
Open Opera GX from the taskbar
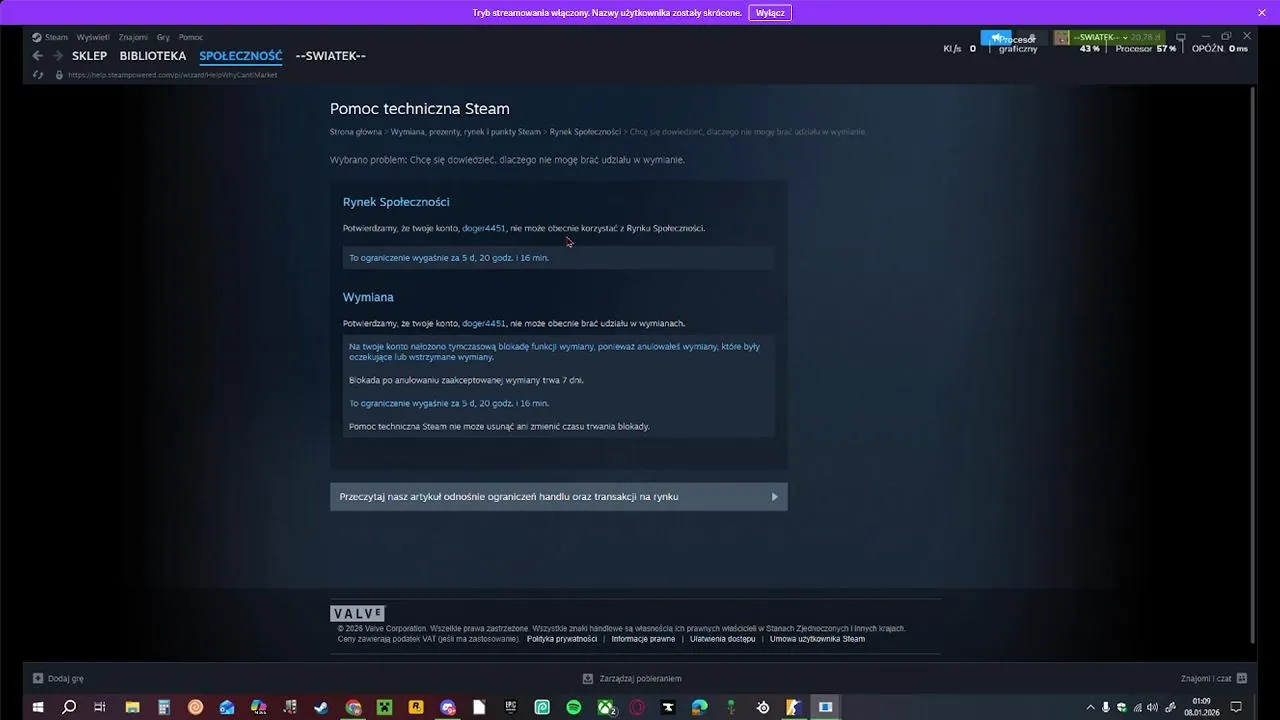pos(637,707)
